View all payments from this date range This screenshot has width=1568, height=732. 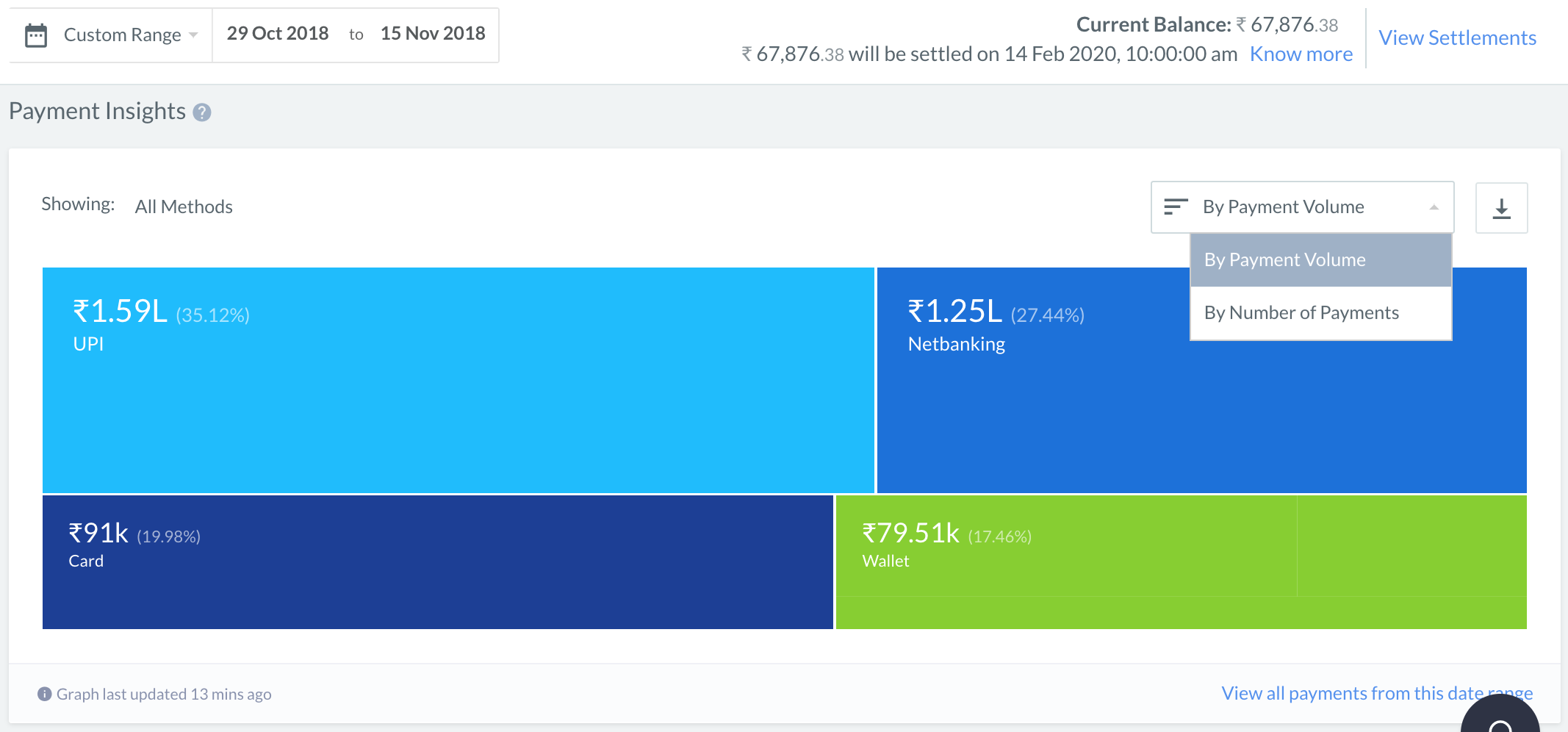tap(1377, 693)
